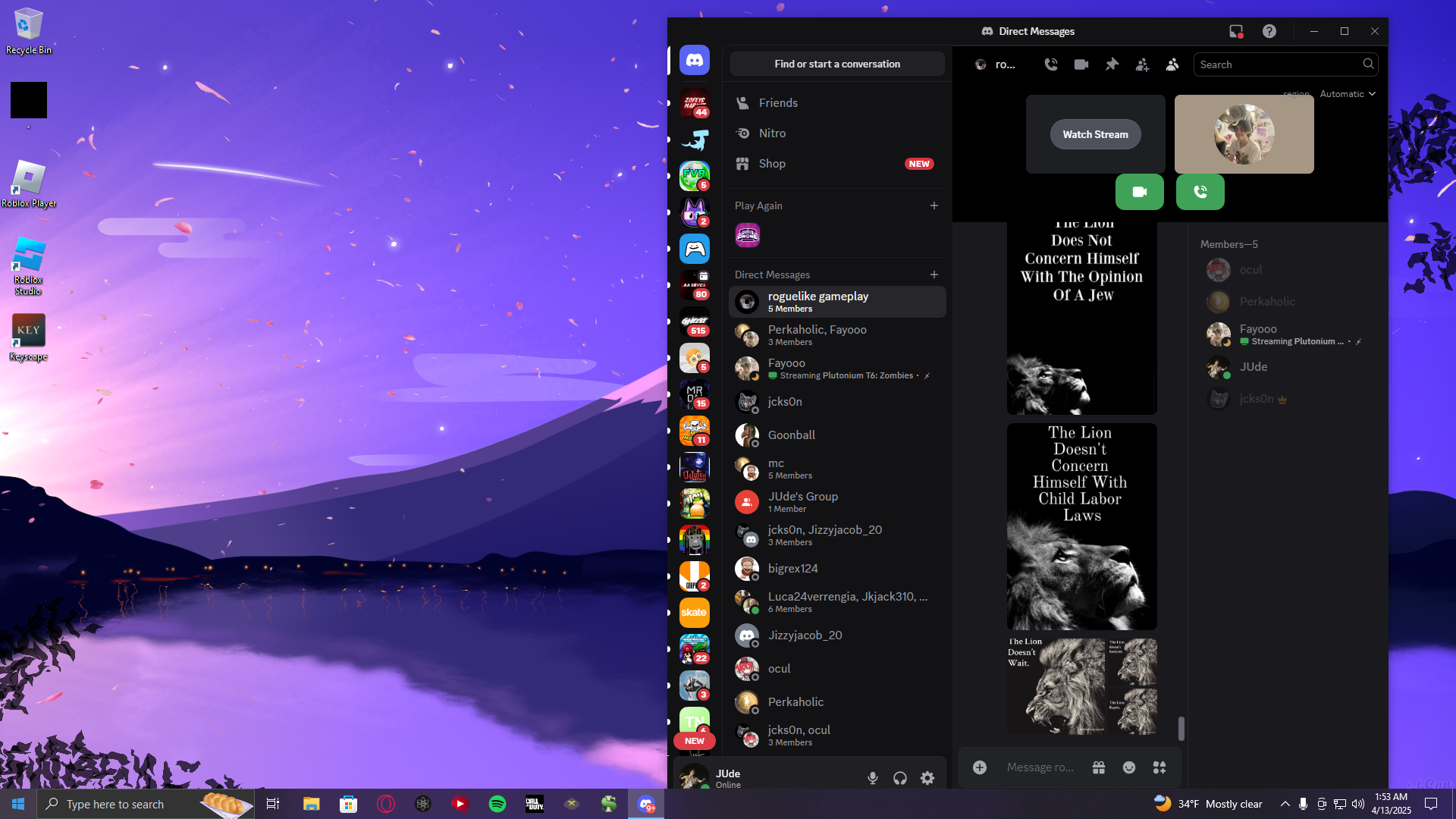The image size is (1456, 819).
Task: Open the Nitro page
Action: click(x=837, y=133)
